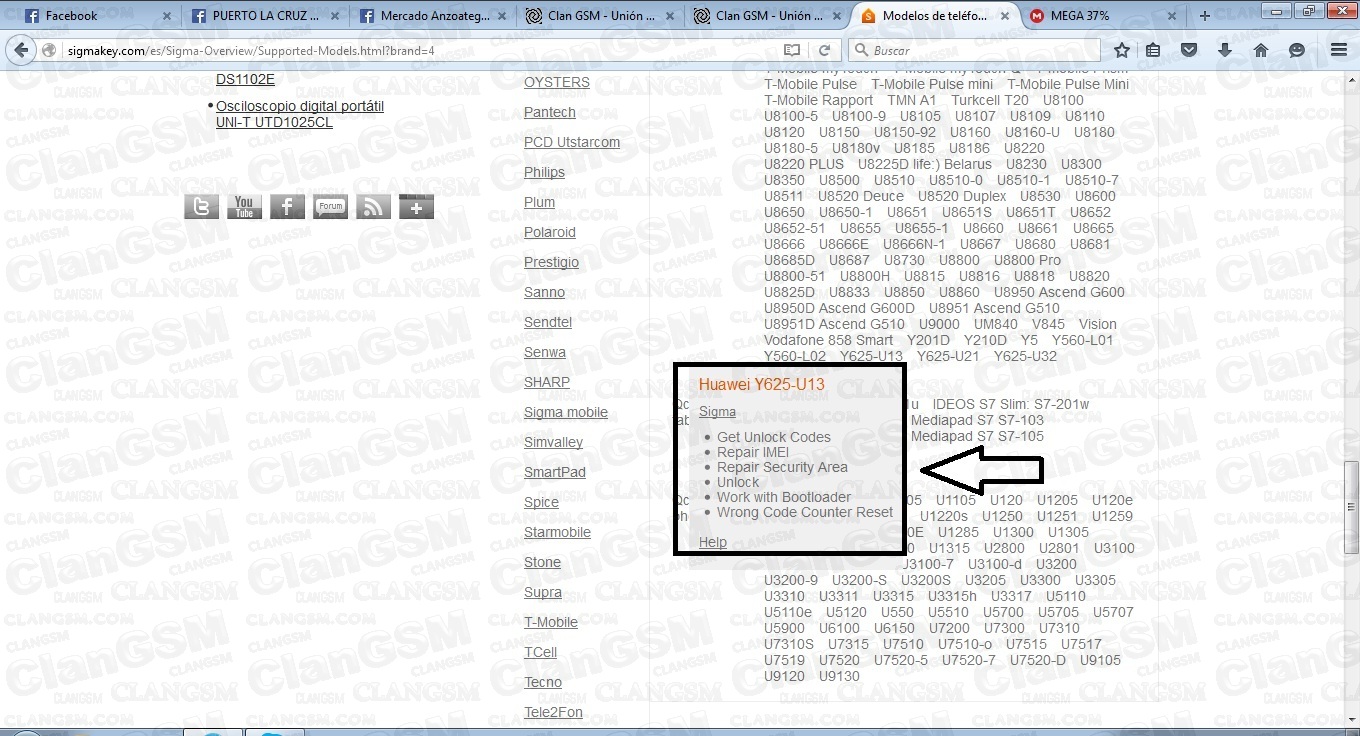Click the Twitter social icon

point(201,206)
